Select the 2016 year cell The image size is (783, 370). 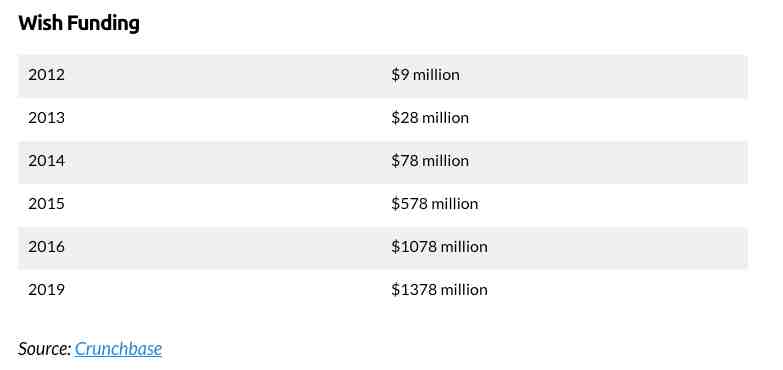46,247
